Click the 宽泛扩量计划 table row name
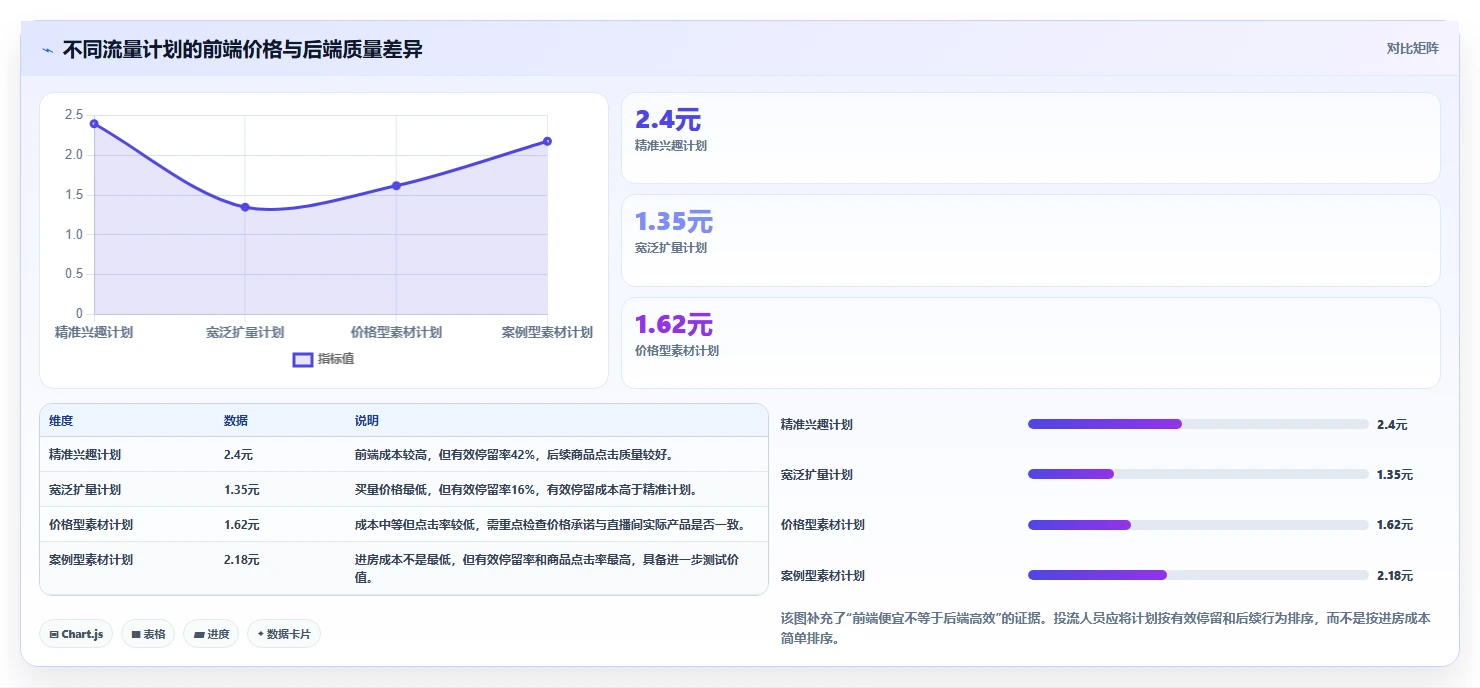The width and height of the screenshot is (1480, 688). [85, 489]
